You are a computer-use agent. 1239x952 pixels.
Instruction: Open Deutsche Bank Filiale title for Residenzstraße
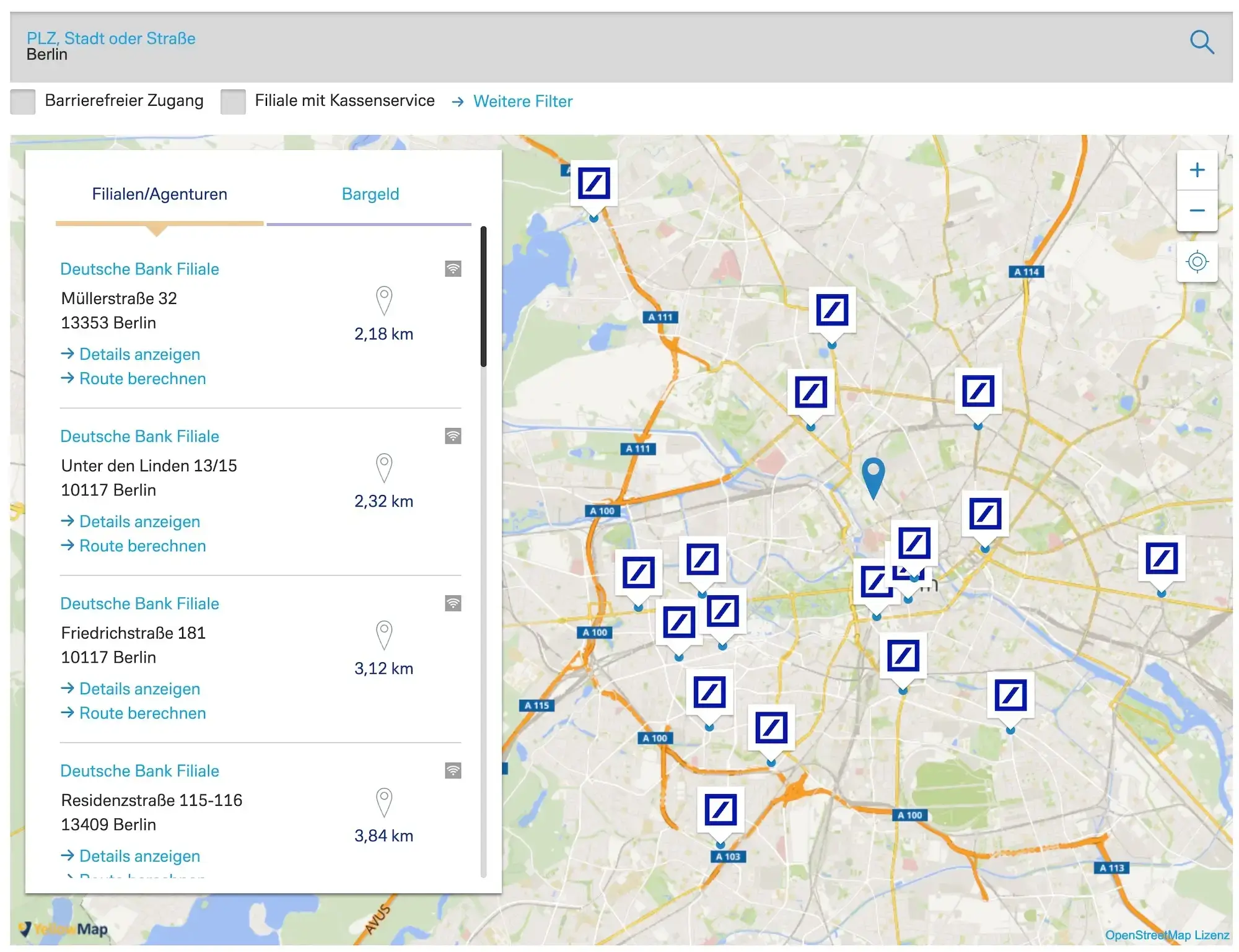[x=139, y=771]
